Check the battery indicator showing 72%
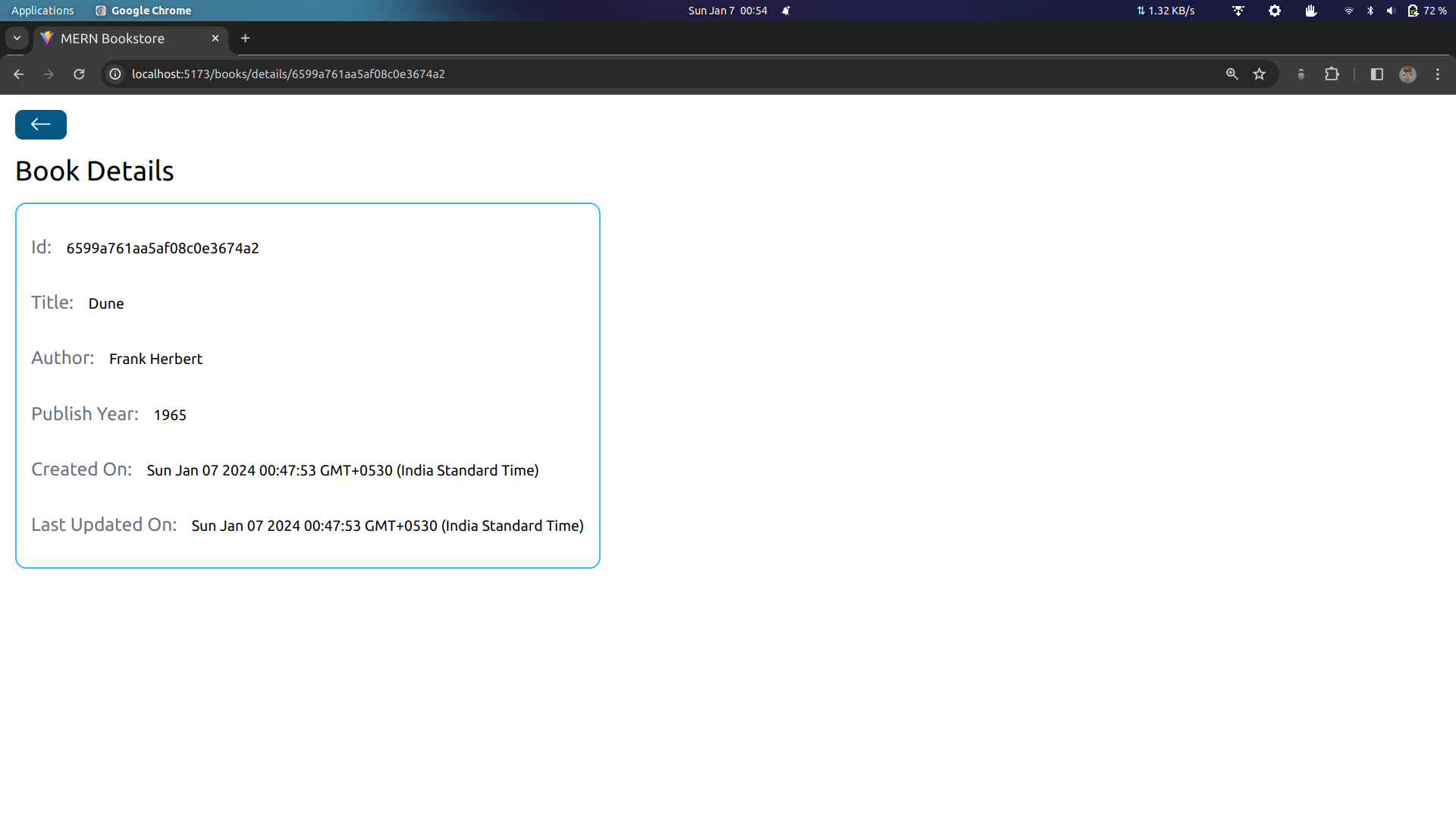 1429,11
